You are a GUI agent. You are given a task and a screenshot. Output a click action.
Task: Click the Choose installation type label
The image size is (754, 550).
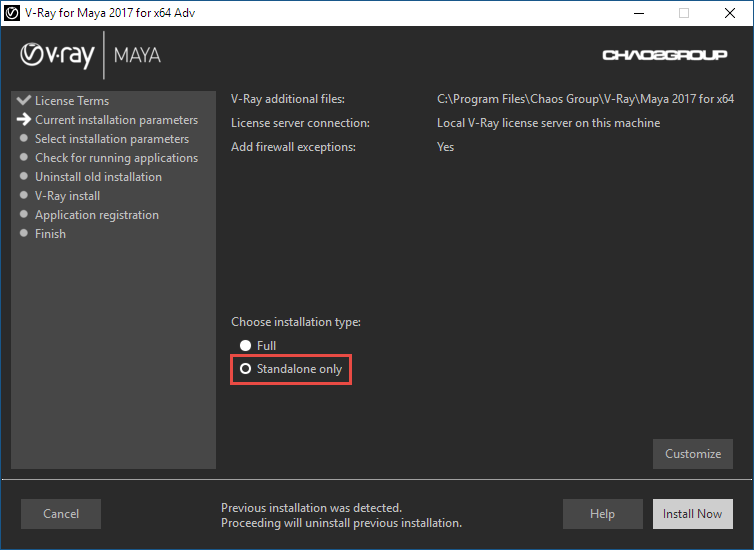tap(296, 322)
